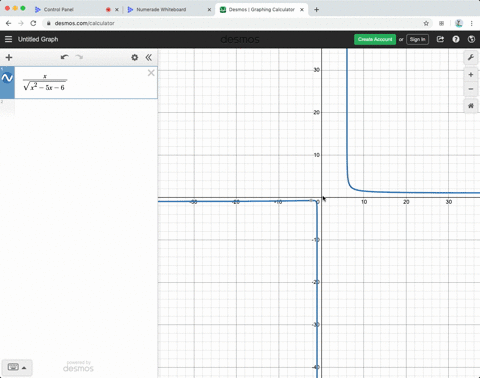Bookmark this page with the star

[426, 23]
